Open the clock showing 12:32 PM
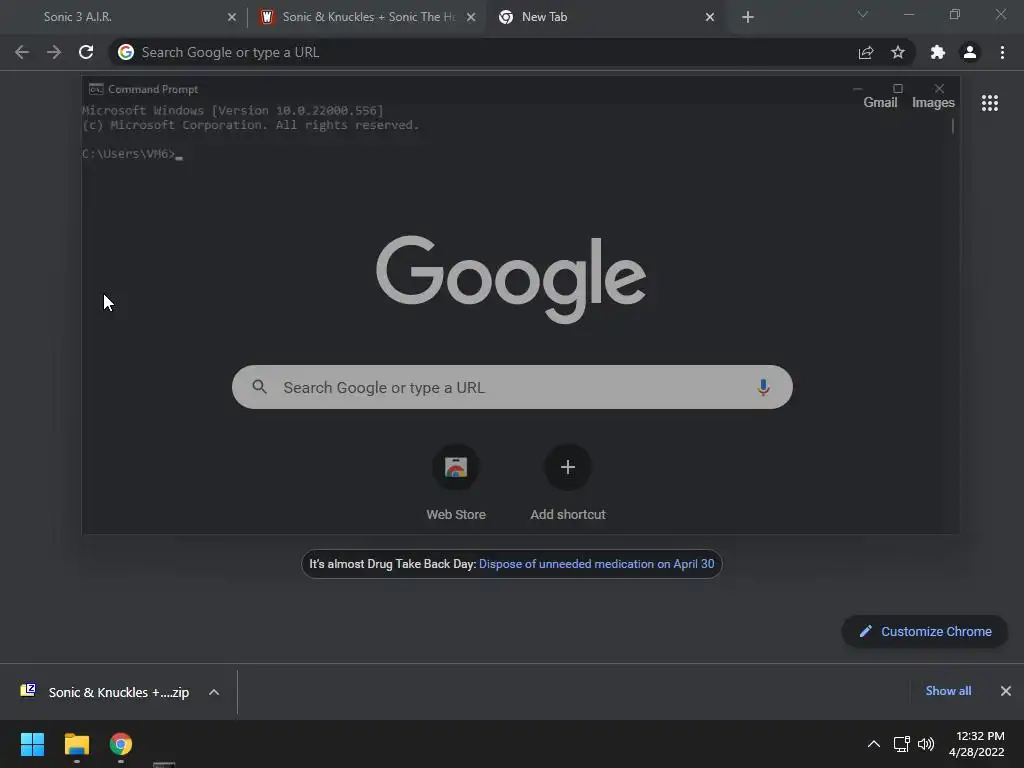 pos(976,744)
